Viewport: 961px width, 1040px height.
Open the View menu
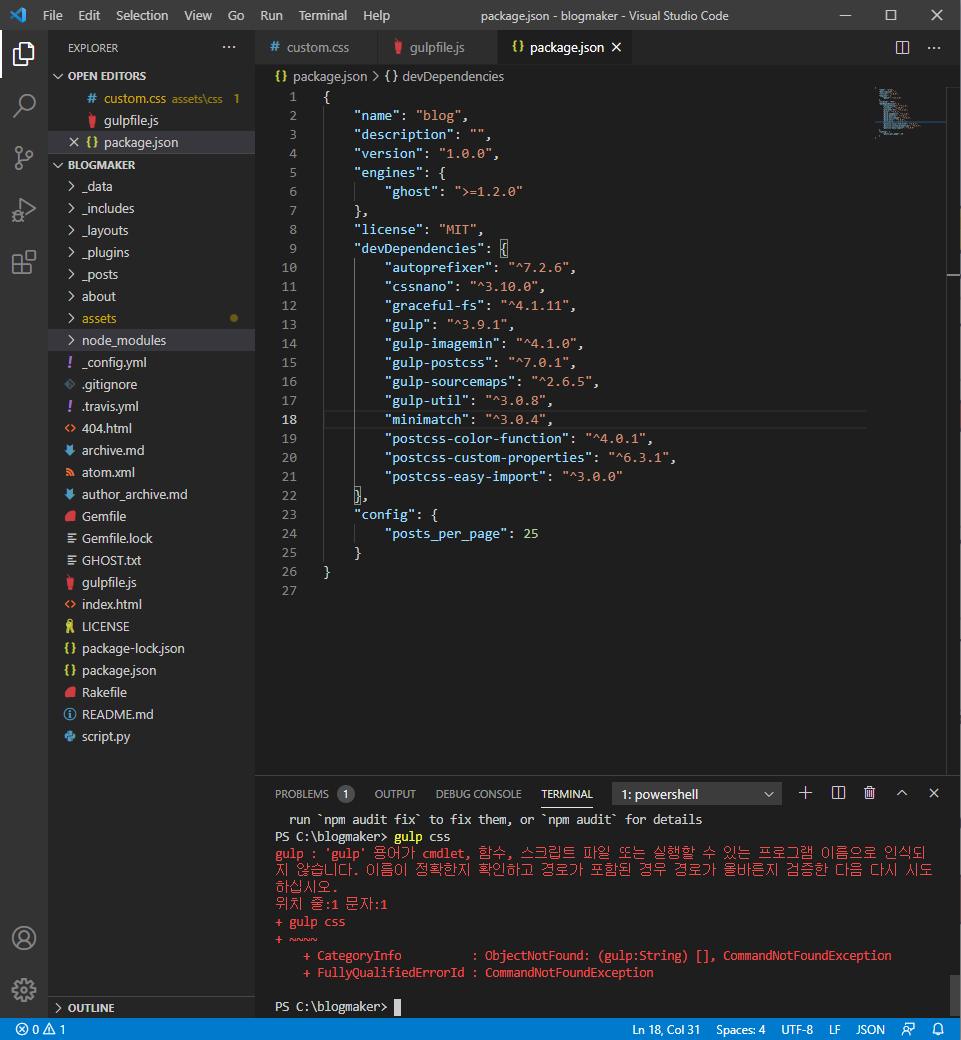pos(198,15)
